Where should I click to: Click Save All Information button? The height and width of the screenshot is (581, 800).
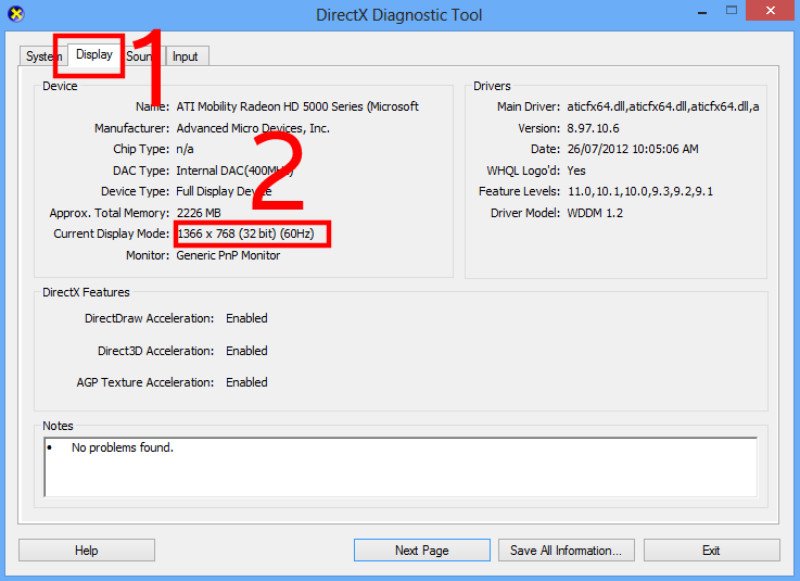[x=566, y=549]
